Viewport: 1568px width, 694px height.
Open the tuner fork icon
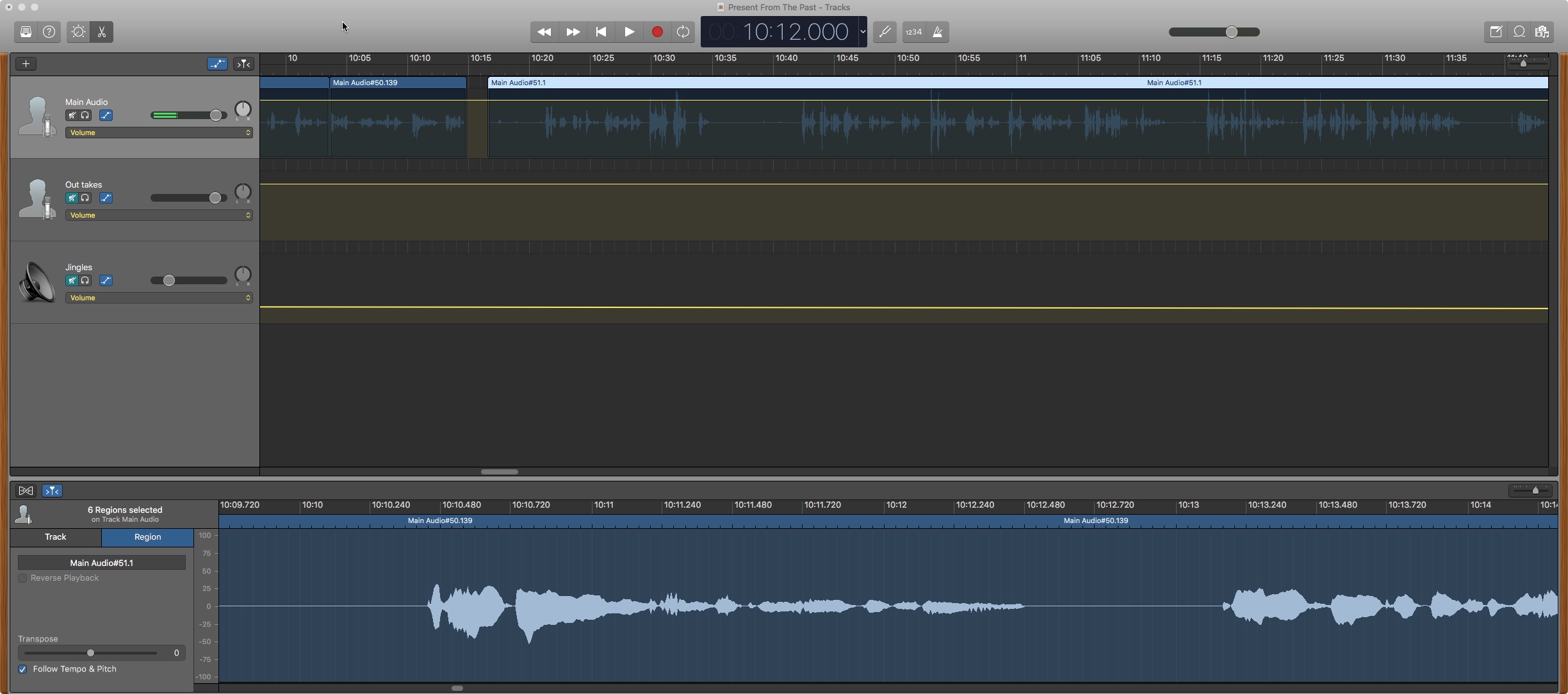click(x=885, y=32)
